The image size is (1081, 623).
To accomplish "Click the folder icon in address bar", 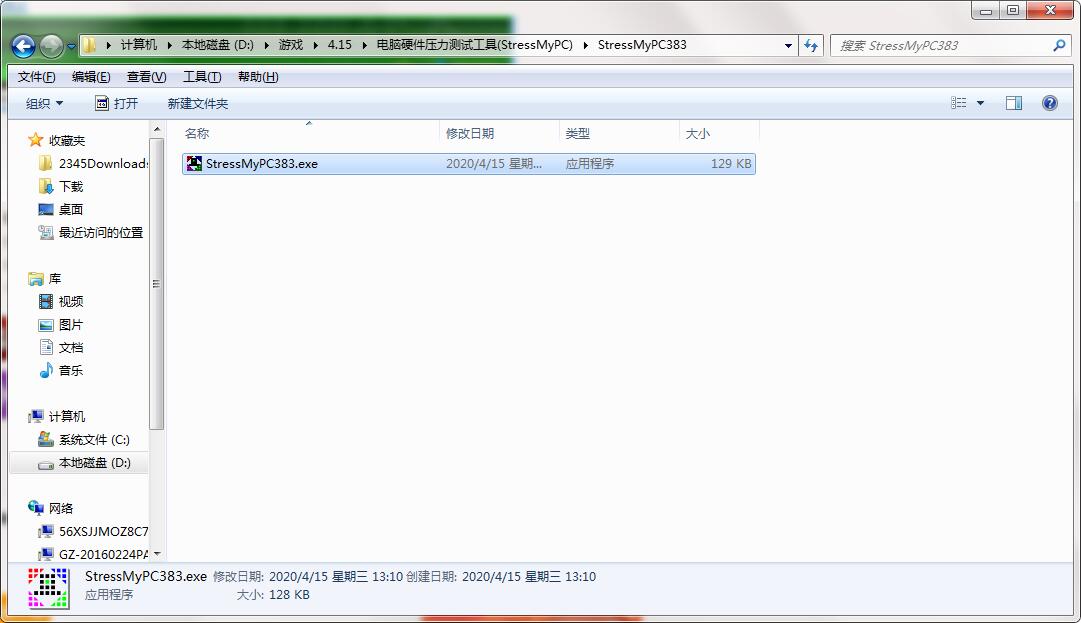I will [89, 45].
